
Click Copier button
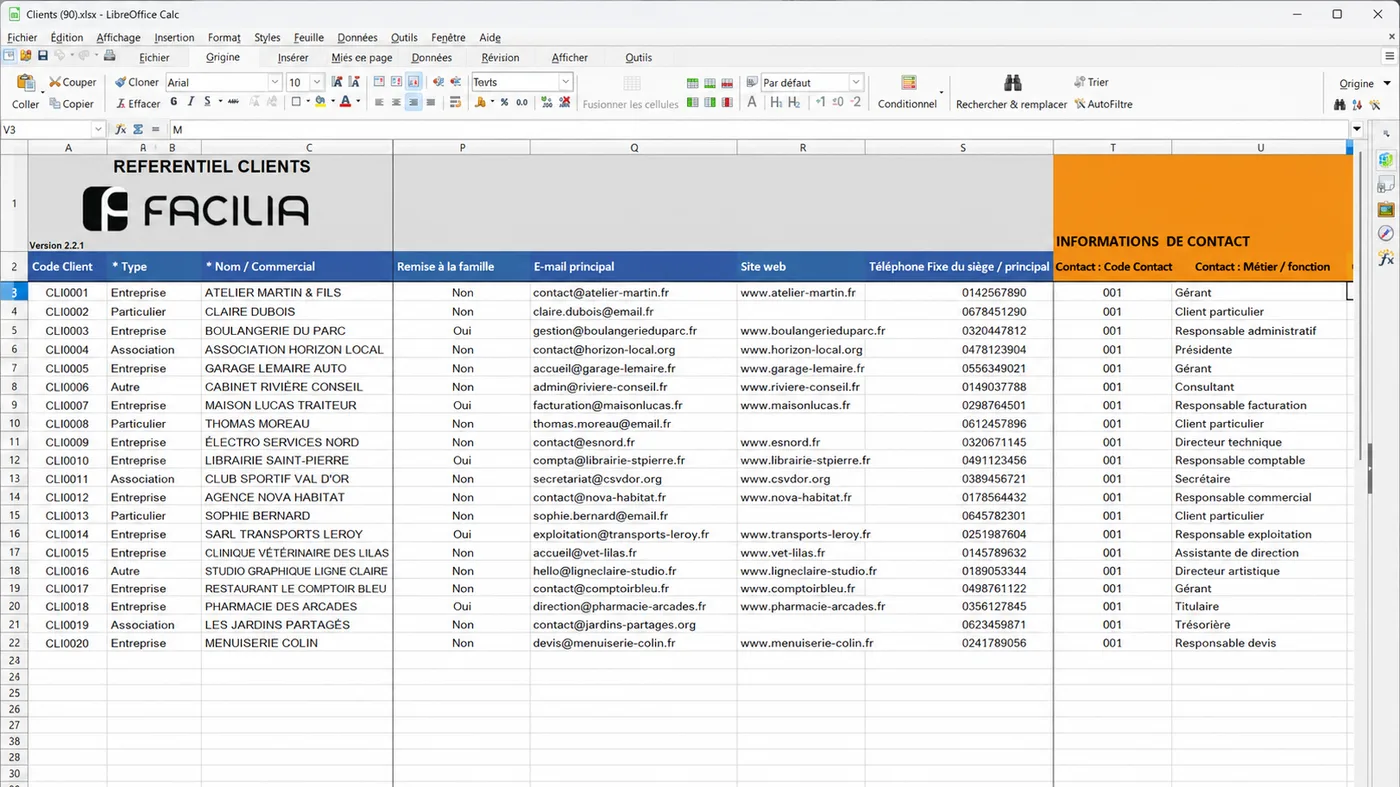click(x=71, y=104)
